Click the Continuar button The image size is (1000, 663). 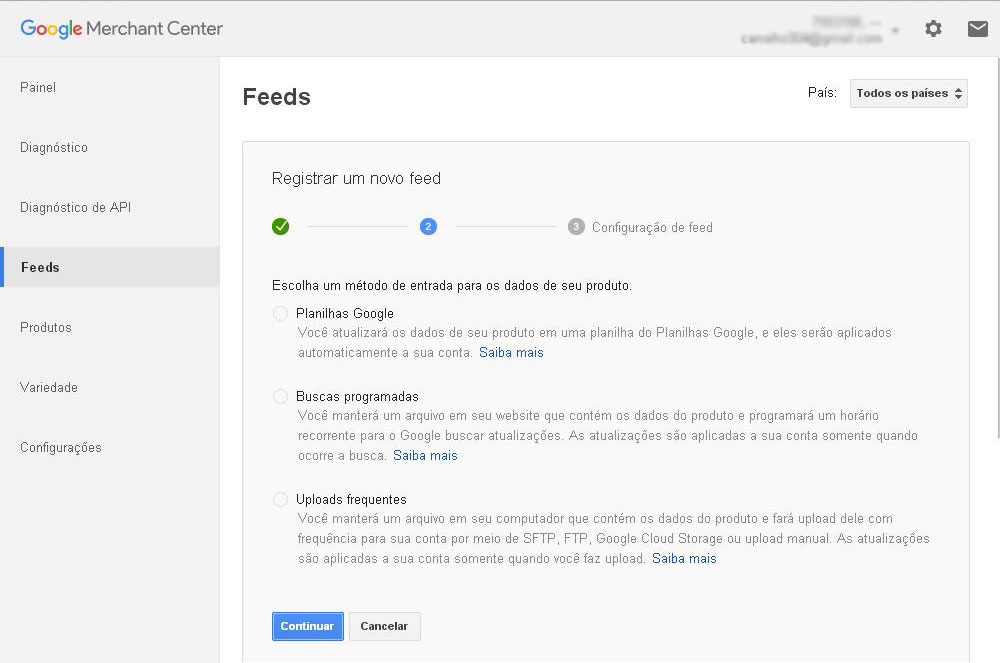pyautogui.click(x=307, y=626)
